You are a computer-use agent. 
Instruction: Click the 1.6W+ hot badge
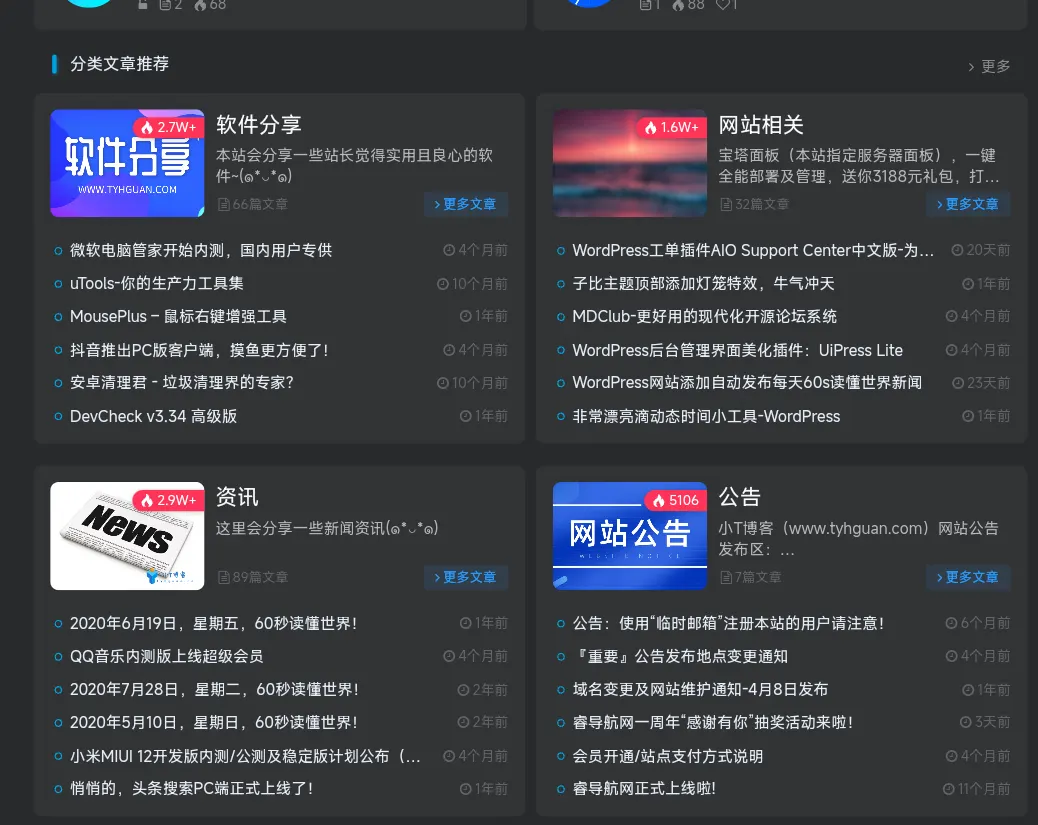click(672, 127)
